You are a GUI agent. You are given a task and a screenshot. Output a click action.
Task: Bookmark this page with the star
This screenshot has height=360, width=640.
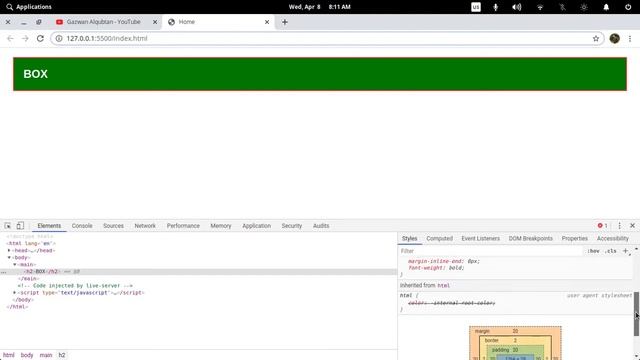point(596,38)
